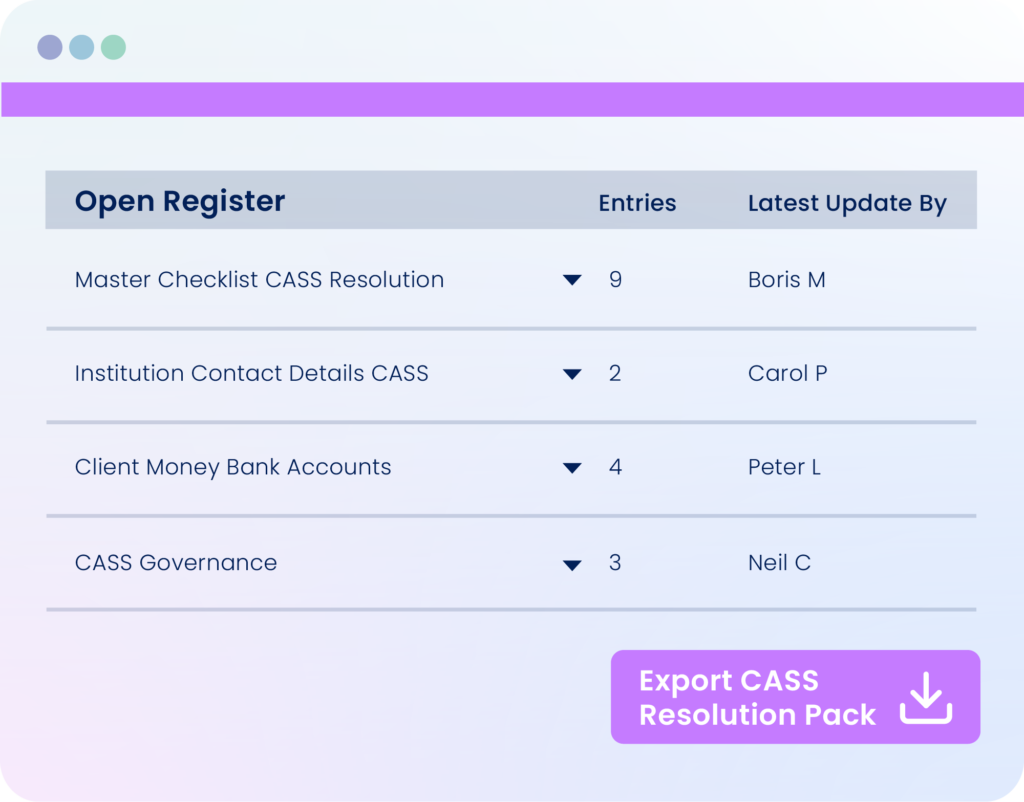Click the download arrow icon on export button
The height and width of the screenshot is (802, 1024).
coord(925,698)
